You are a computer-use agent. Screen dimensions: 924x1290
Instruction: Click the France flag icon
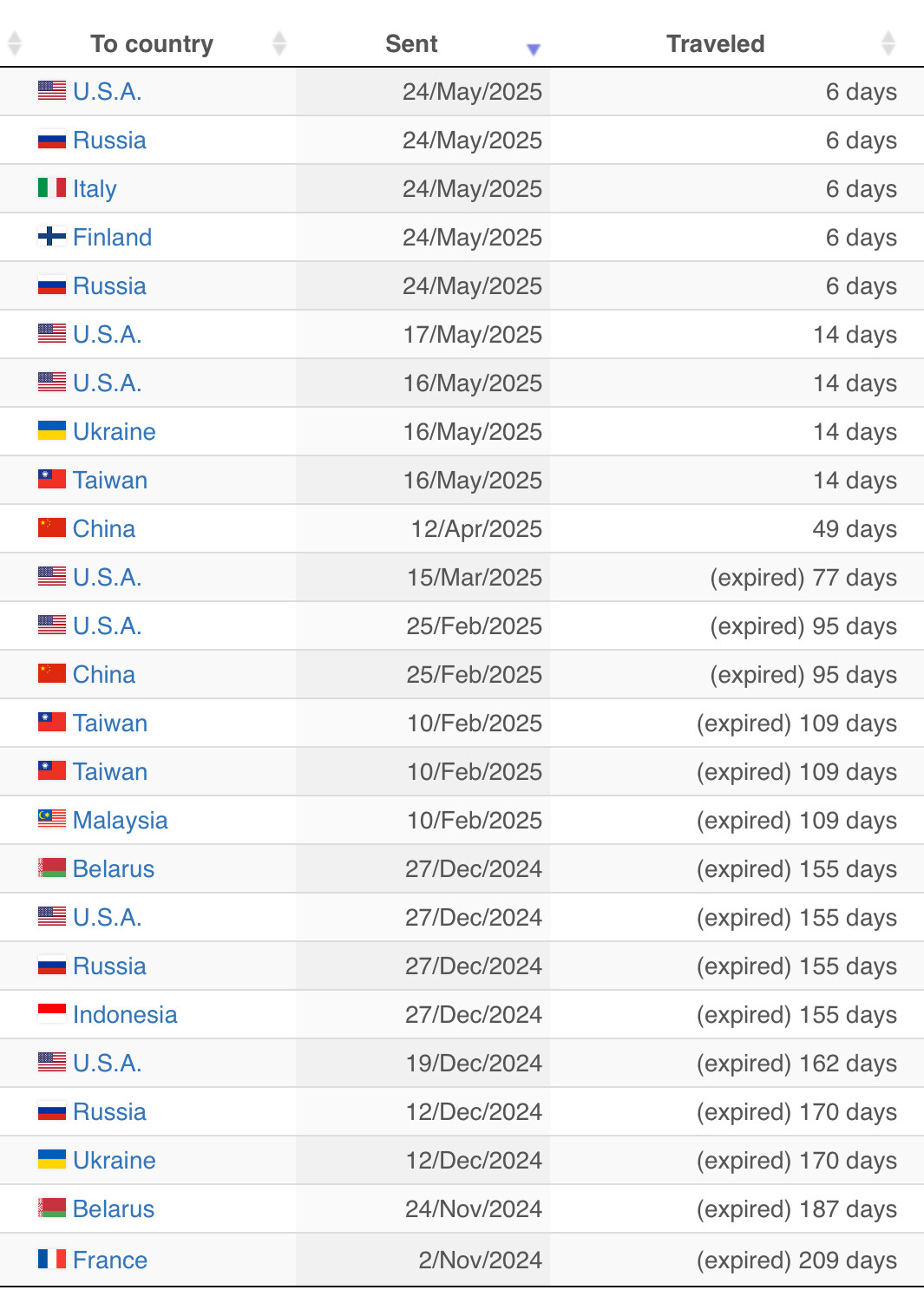point(52,1259)
